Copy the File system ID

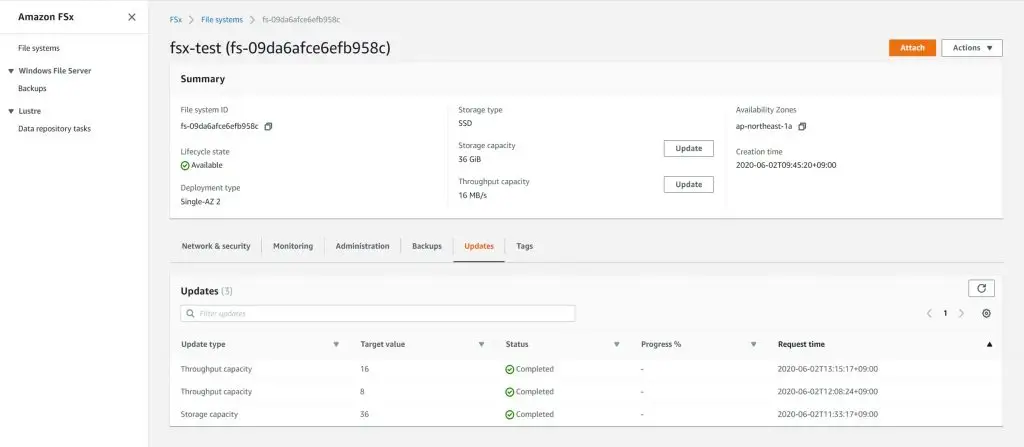268,126
